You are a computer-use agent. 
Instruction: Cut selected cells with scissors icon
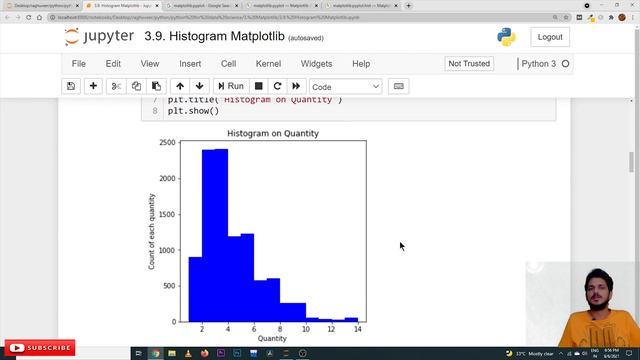point(116,86)
